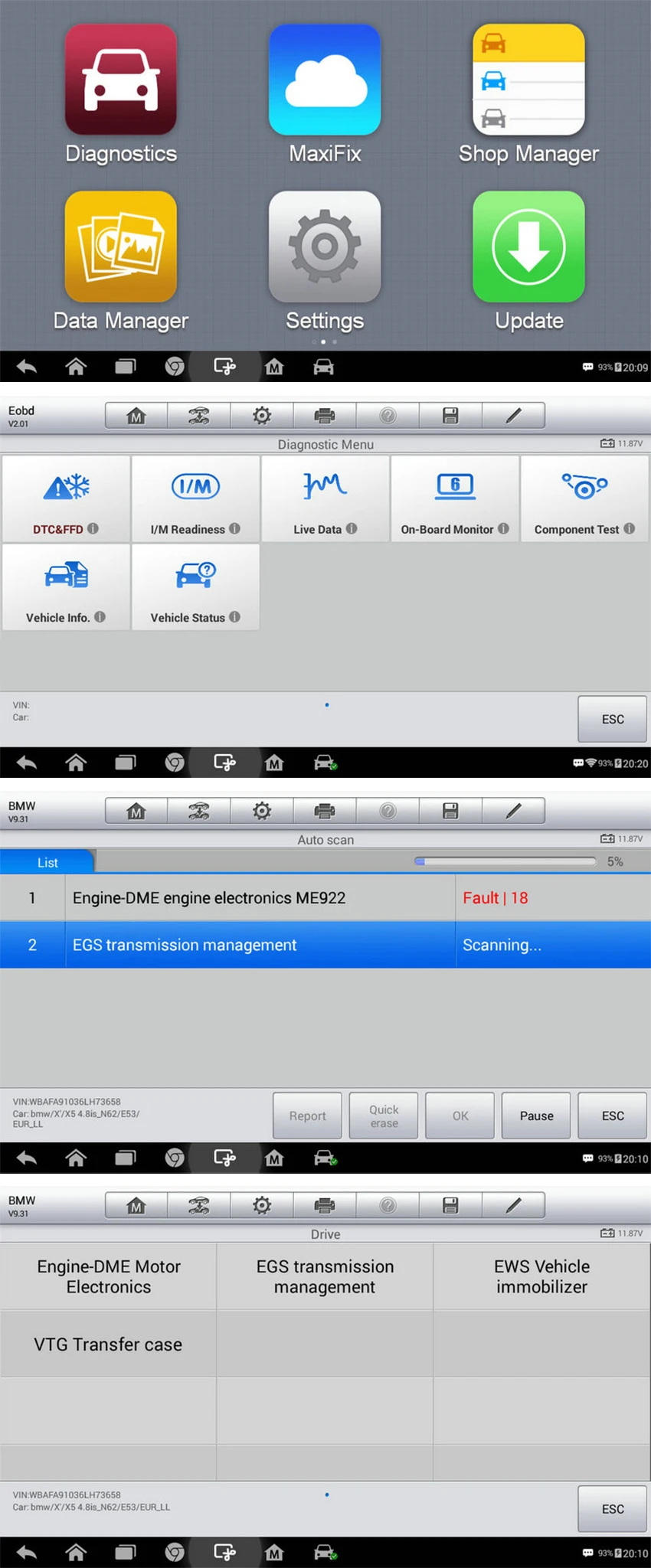Open On-Board Monitor function
Viewport: 651px width, 1568px height.
click(455, 499)
